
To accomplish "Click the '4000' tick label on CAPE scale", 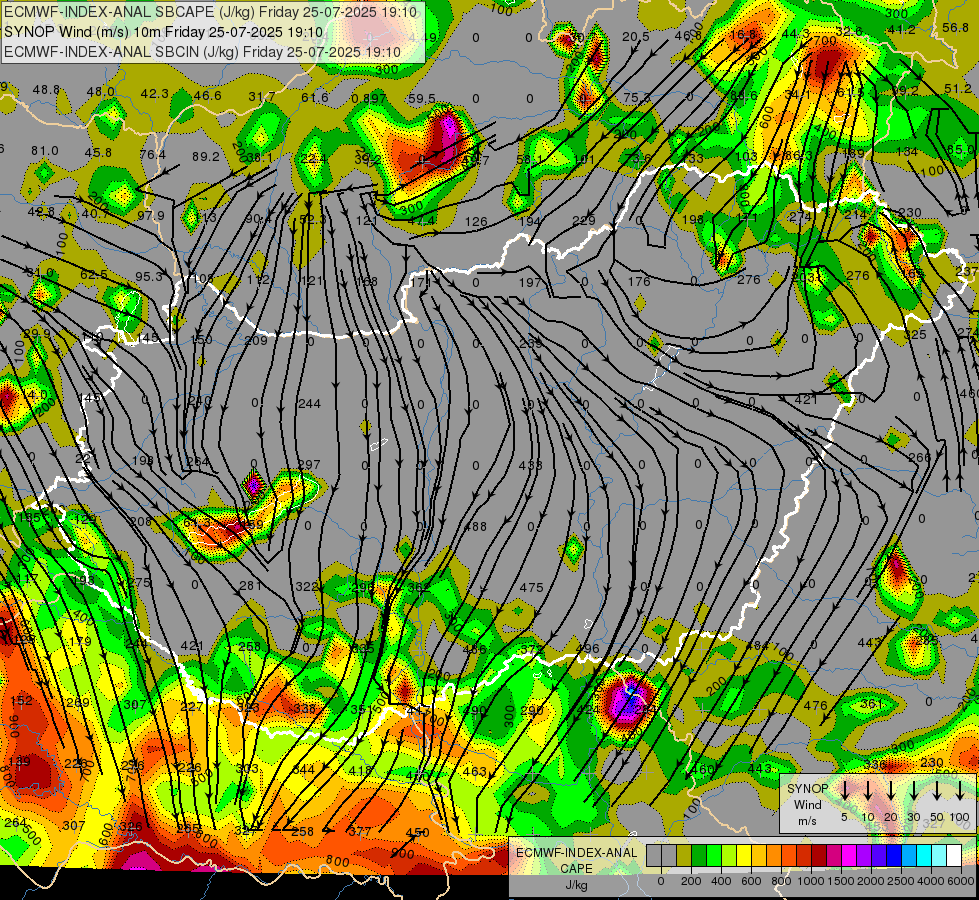I will click(930, 881).
